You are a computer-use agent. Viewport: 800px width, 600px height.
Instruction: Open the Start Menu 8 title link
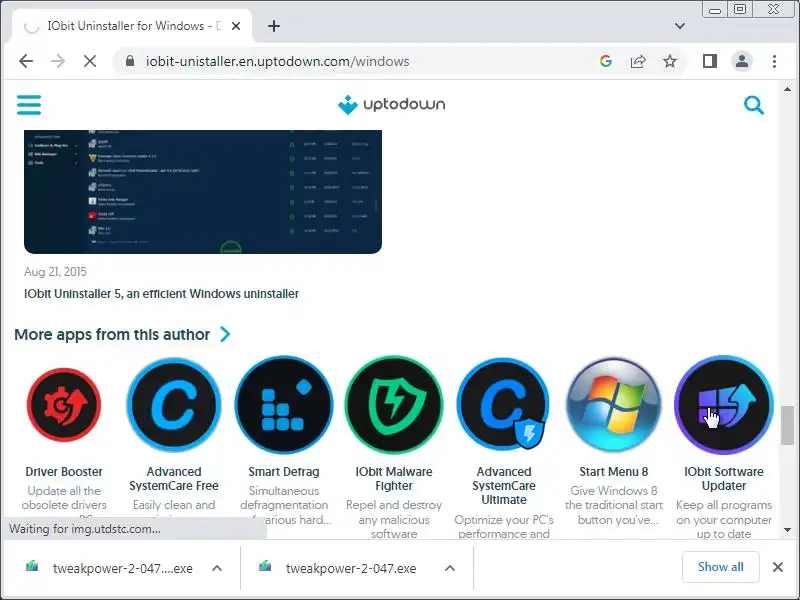[x=614, y=471]
